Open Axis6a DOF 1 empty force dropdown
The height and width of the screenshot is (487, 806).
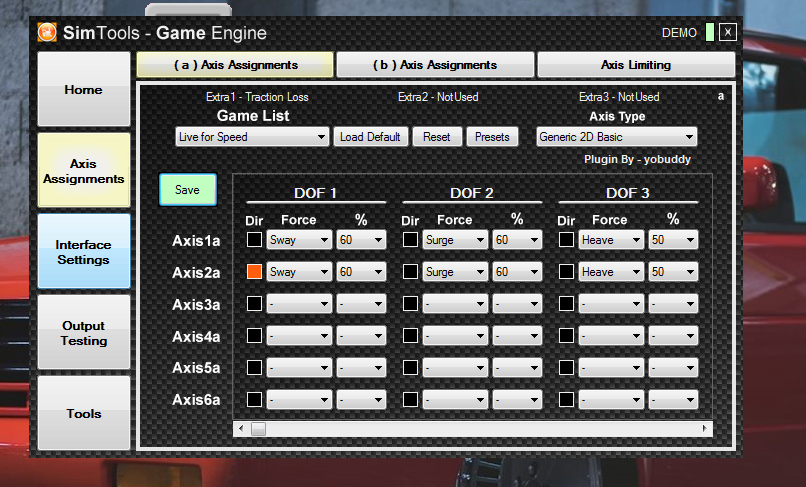299,400
